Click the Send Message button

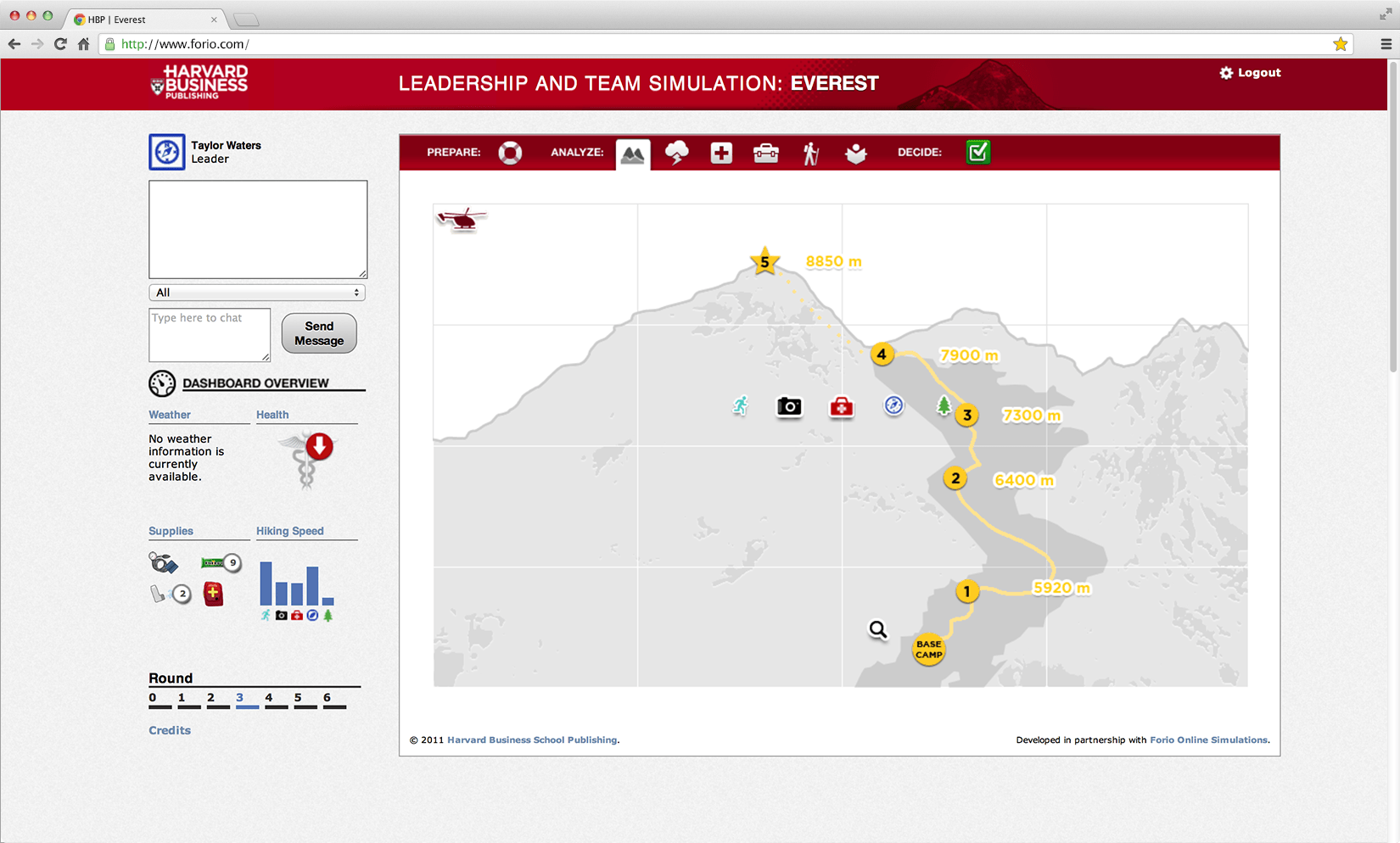tap(319, 333)
